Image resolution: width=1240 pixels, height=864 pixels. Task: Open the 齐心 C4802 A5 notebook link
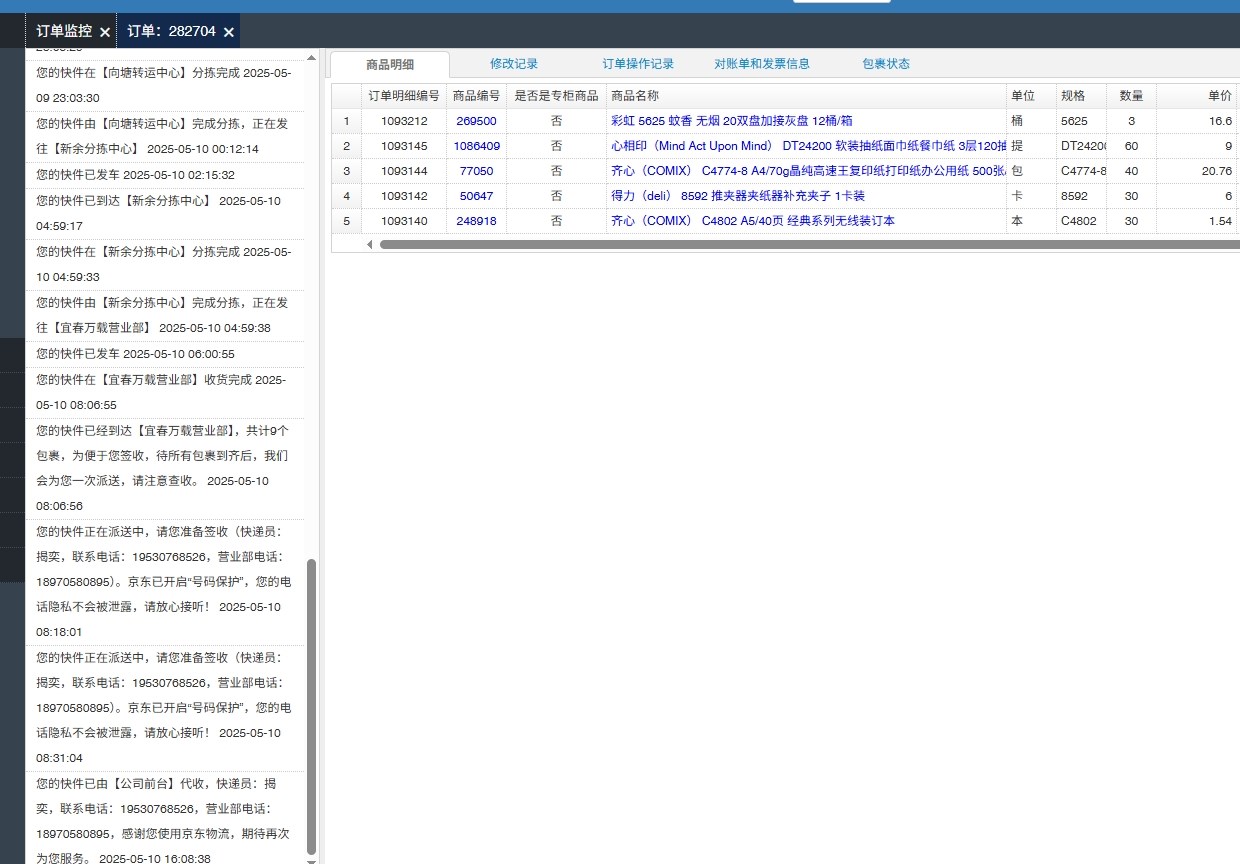click(753, 221)
